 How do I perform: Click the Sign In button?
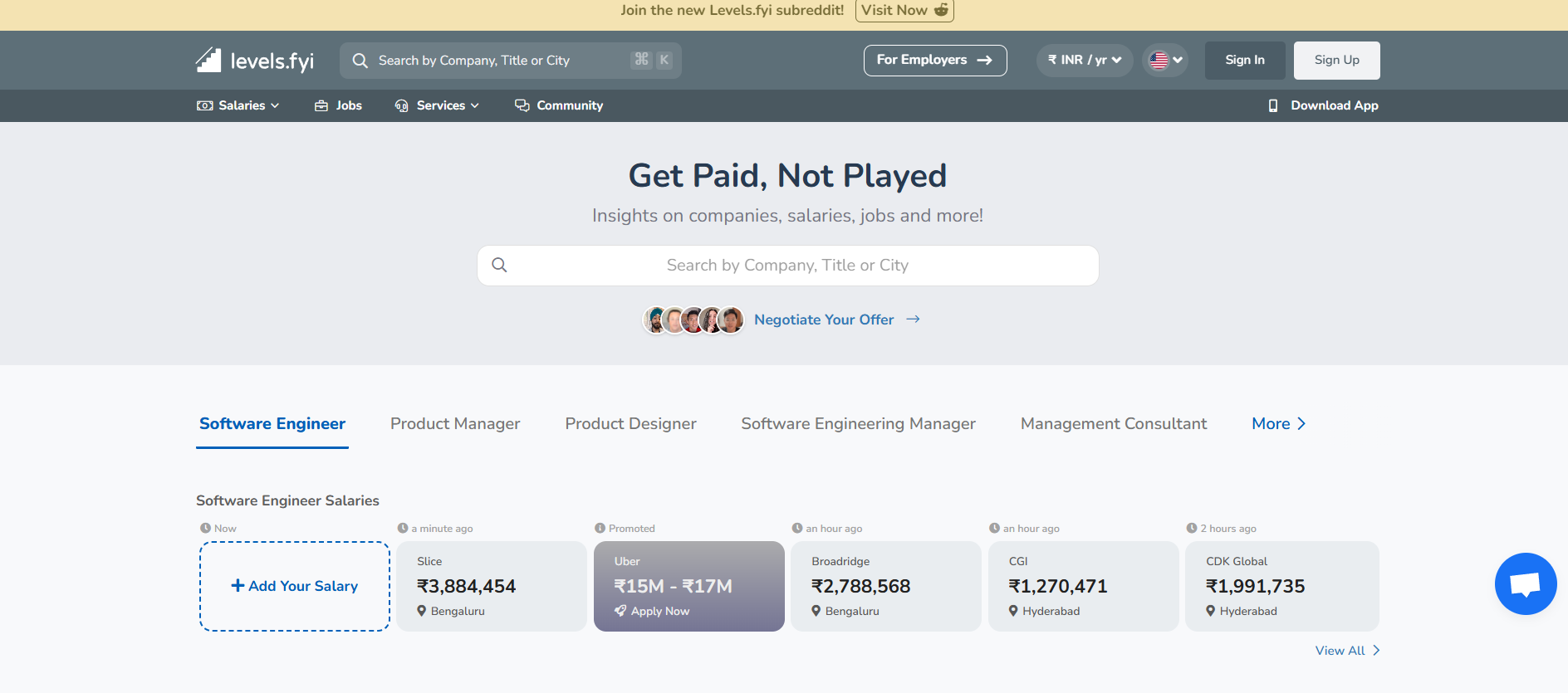point(1245,60)
